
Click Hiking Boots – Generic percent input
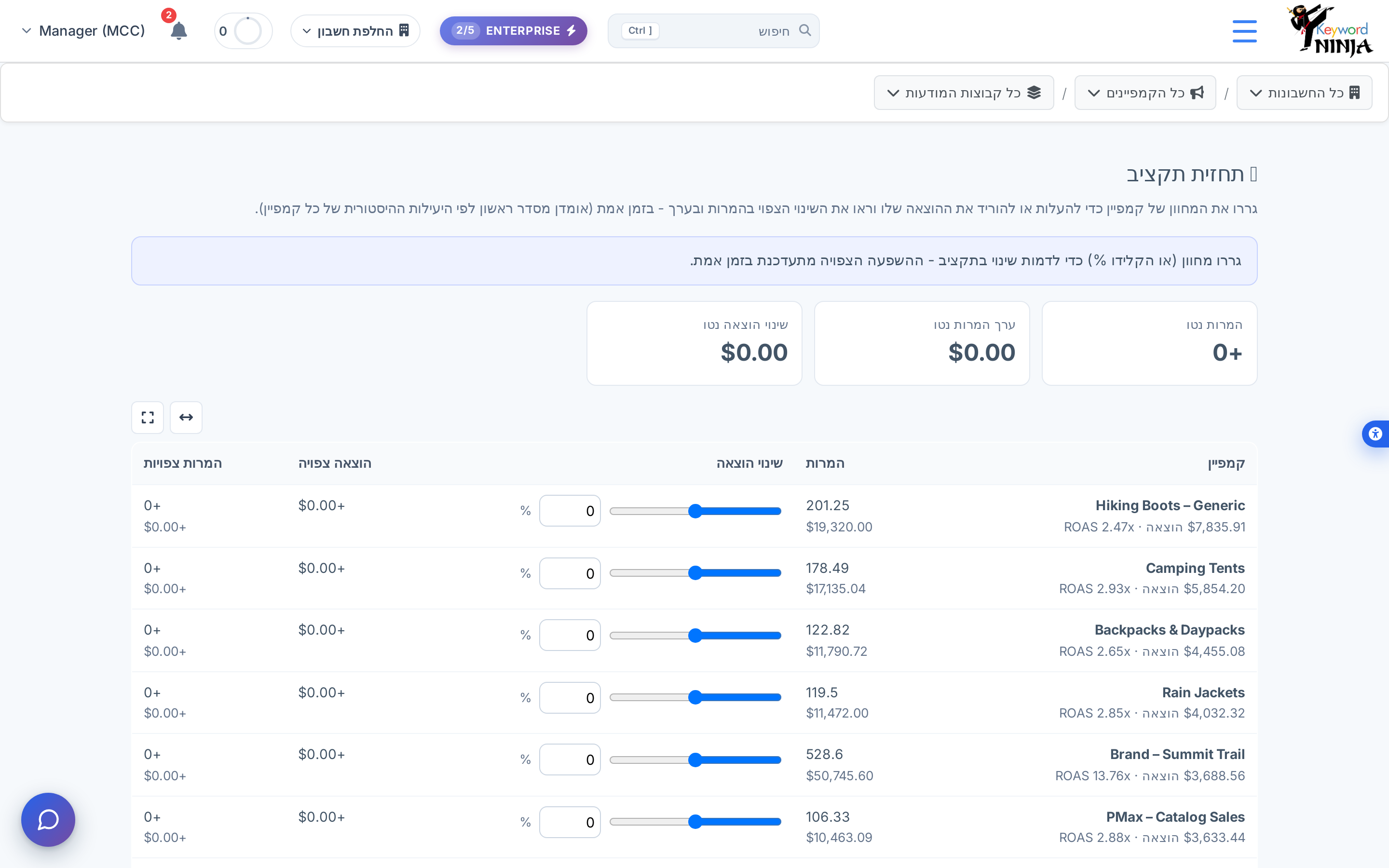click(x=570, y=511)
